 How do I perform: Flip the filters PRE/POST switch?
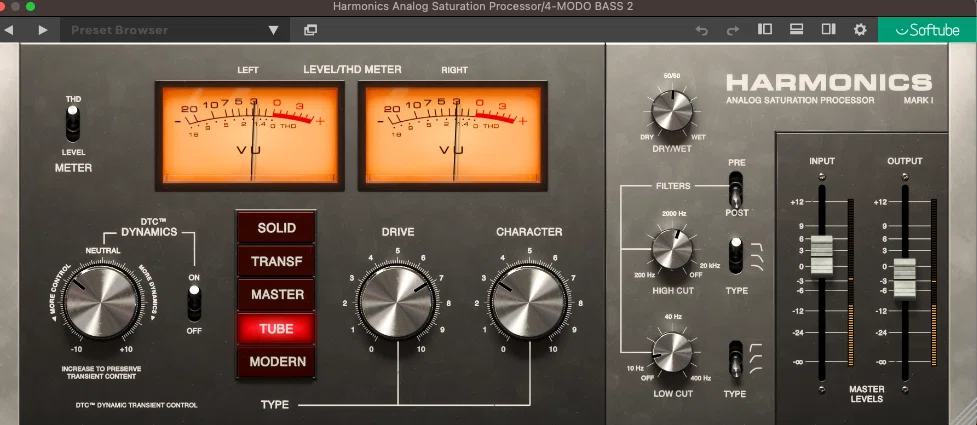pyautogui.click(x=736, y=188)
